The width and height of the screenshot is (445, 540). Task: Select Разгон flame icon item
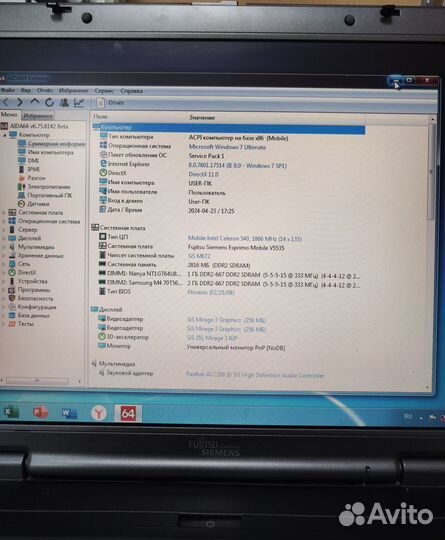22,178
